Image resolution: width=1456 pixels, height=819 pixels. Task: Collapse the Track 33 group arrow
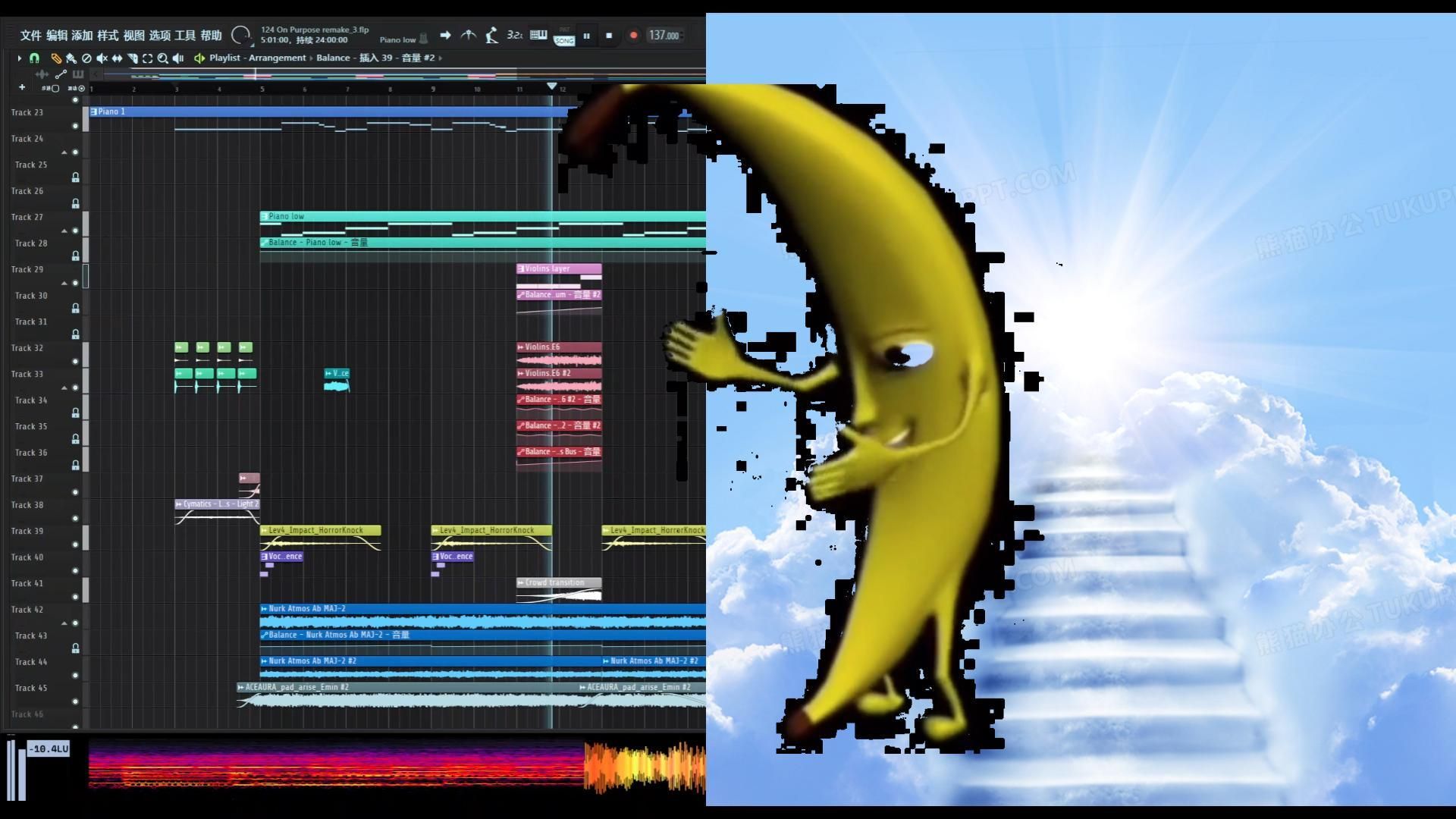64,388
